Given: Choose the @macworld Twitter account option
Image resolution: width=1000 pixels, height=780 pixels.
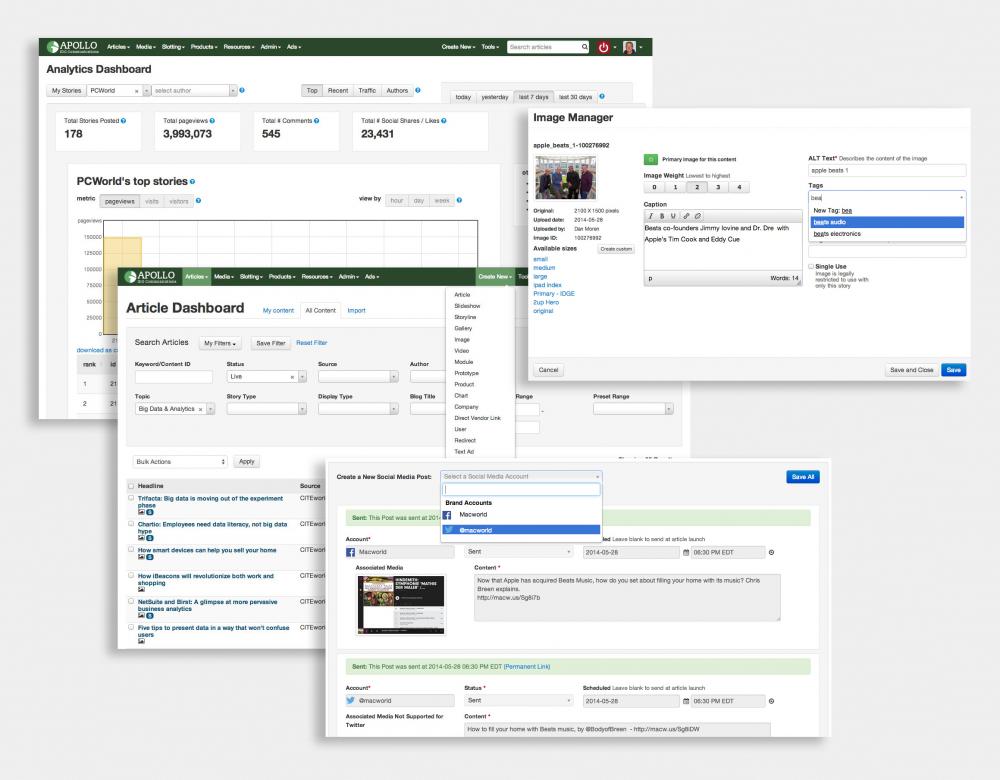Looking at the screenshot, I should point(521,530).
